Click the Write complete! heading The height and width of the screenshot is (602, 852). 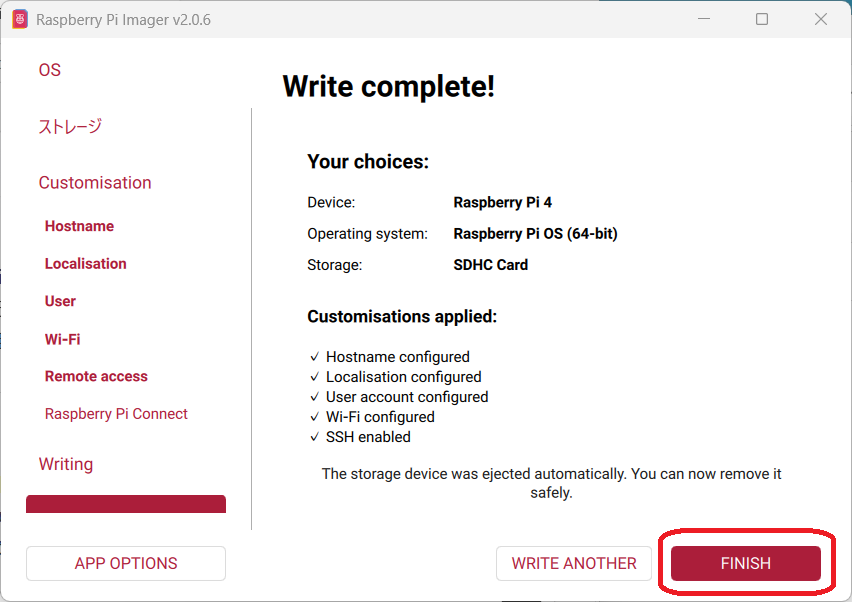(388, 86)
